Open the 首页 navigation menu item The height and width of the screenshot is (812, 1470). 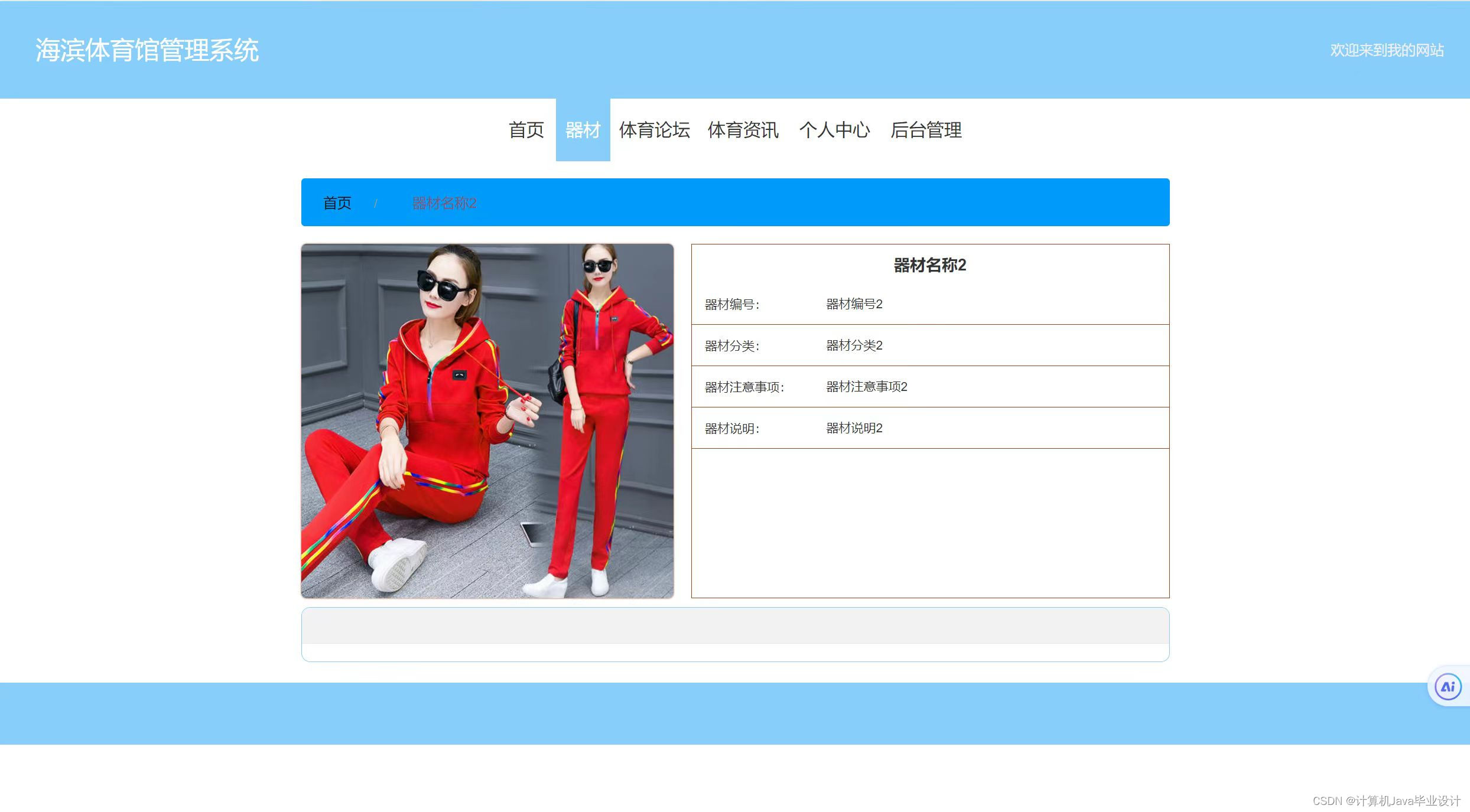(526, 130)
